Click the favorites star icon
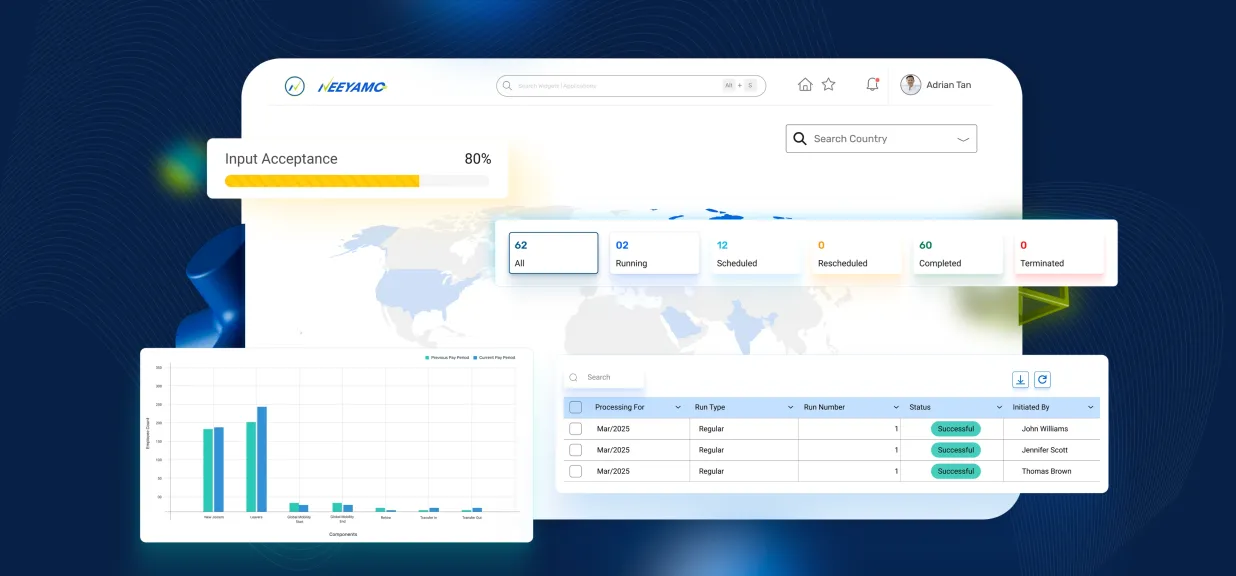This screenshot has height=576, width=1236. [x=829, y=85]
